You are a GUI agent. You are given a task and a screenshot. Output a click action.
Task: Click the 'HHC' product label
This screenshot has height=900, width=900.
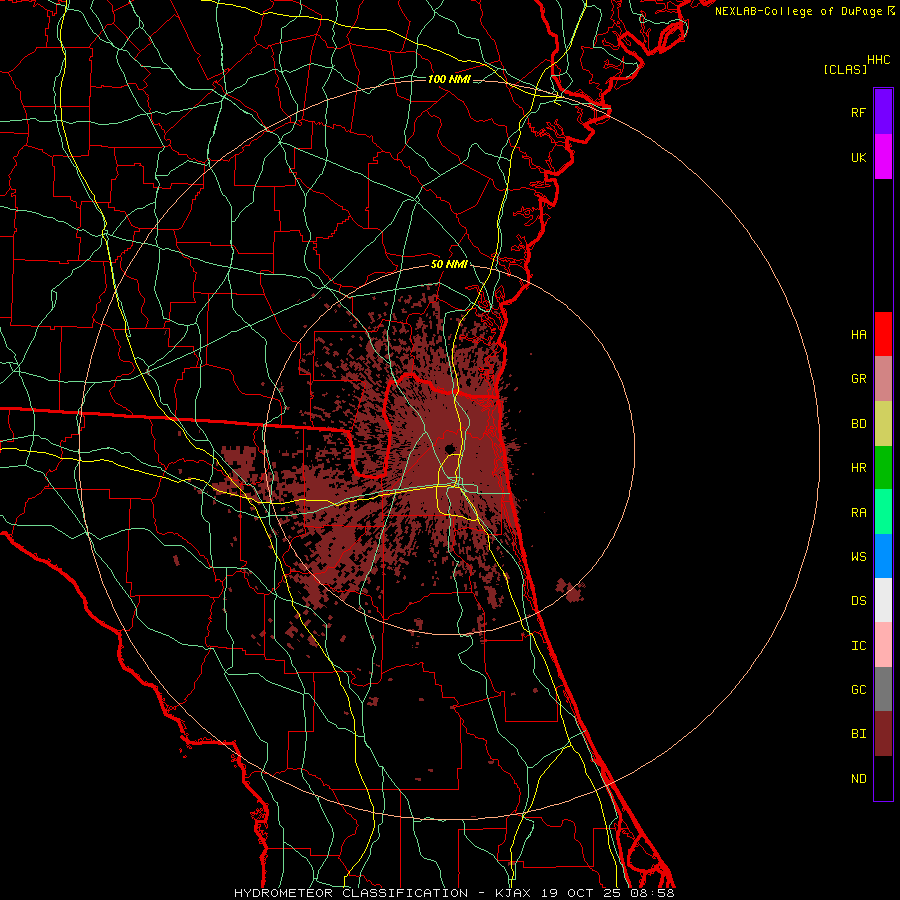point(879,60)
